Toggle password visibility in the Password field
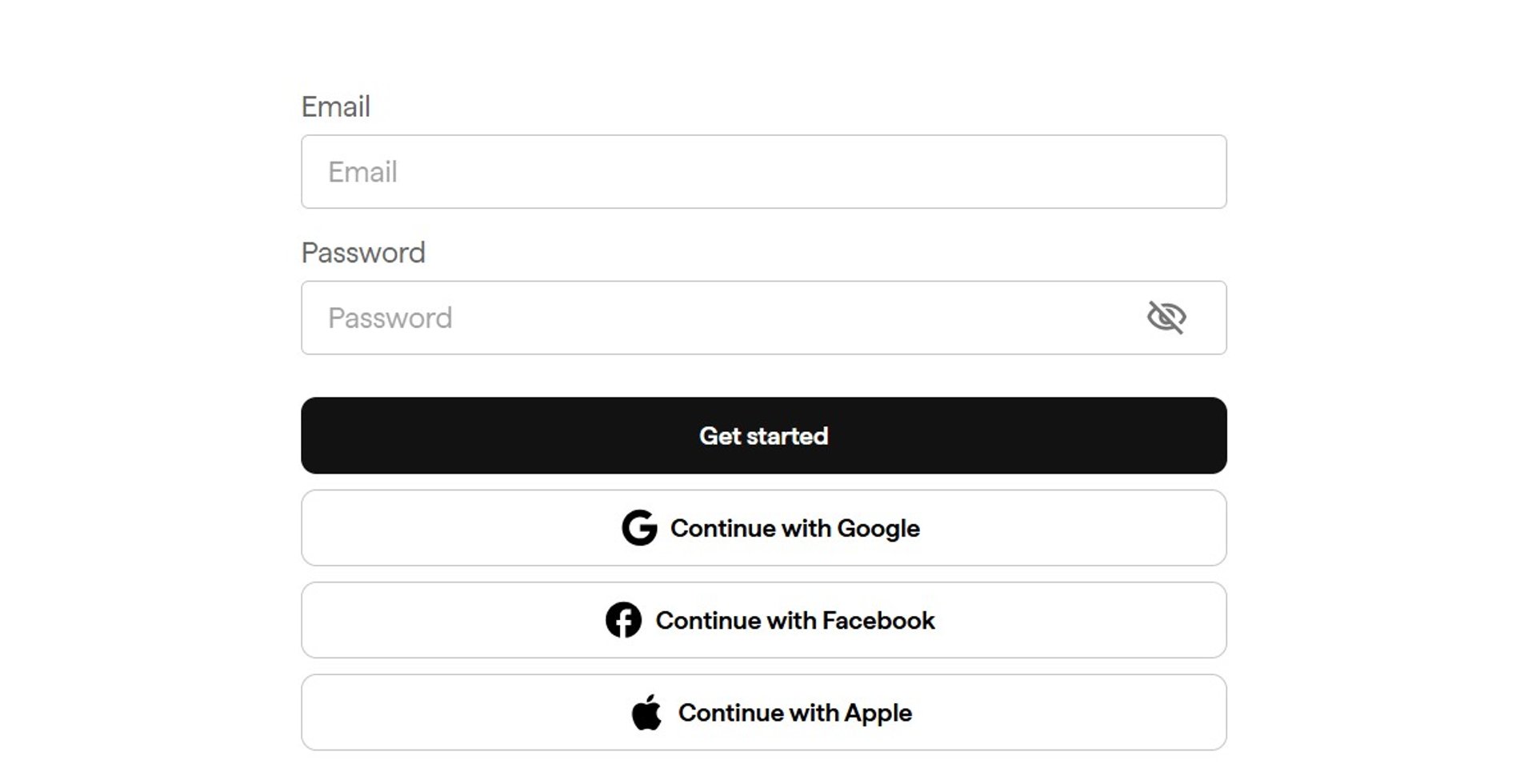The height and width of the screenshot is (784, 1536). click(1166, 318)
